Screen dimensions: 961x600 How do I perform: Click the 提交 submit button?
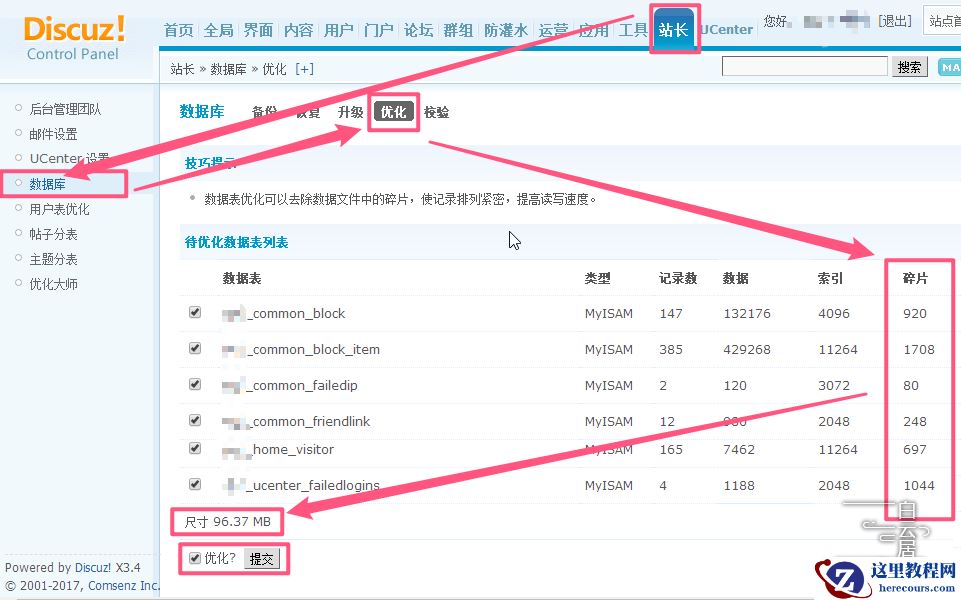(263, 559)
